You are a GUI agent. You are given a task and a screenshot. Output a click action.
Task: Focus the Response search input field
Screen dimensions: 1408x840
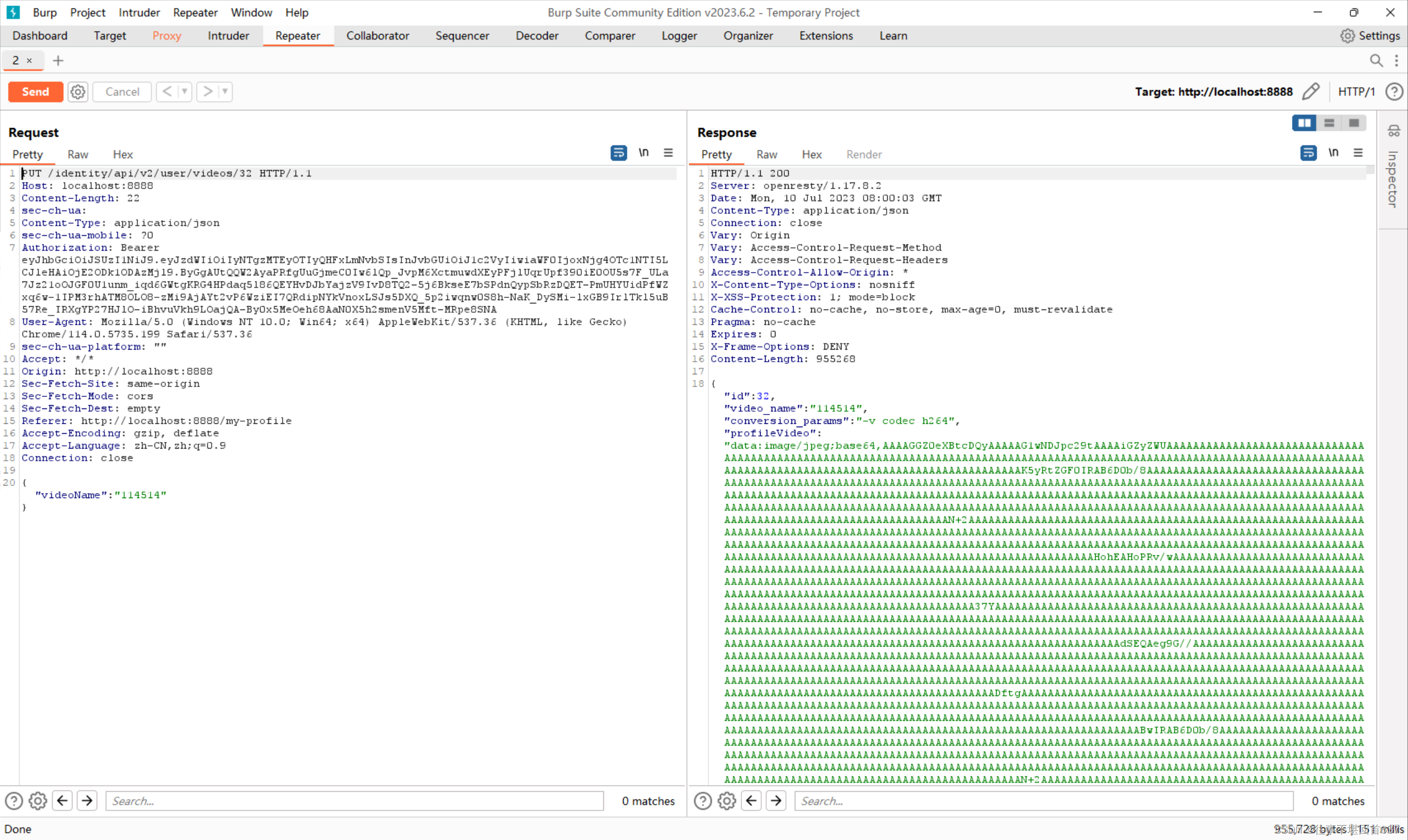click(x=1043, y=801)
